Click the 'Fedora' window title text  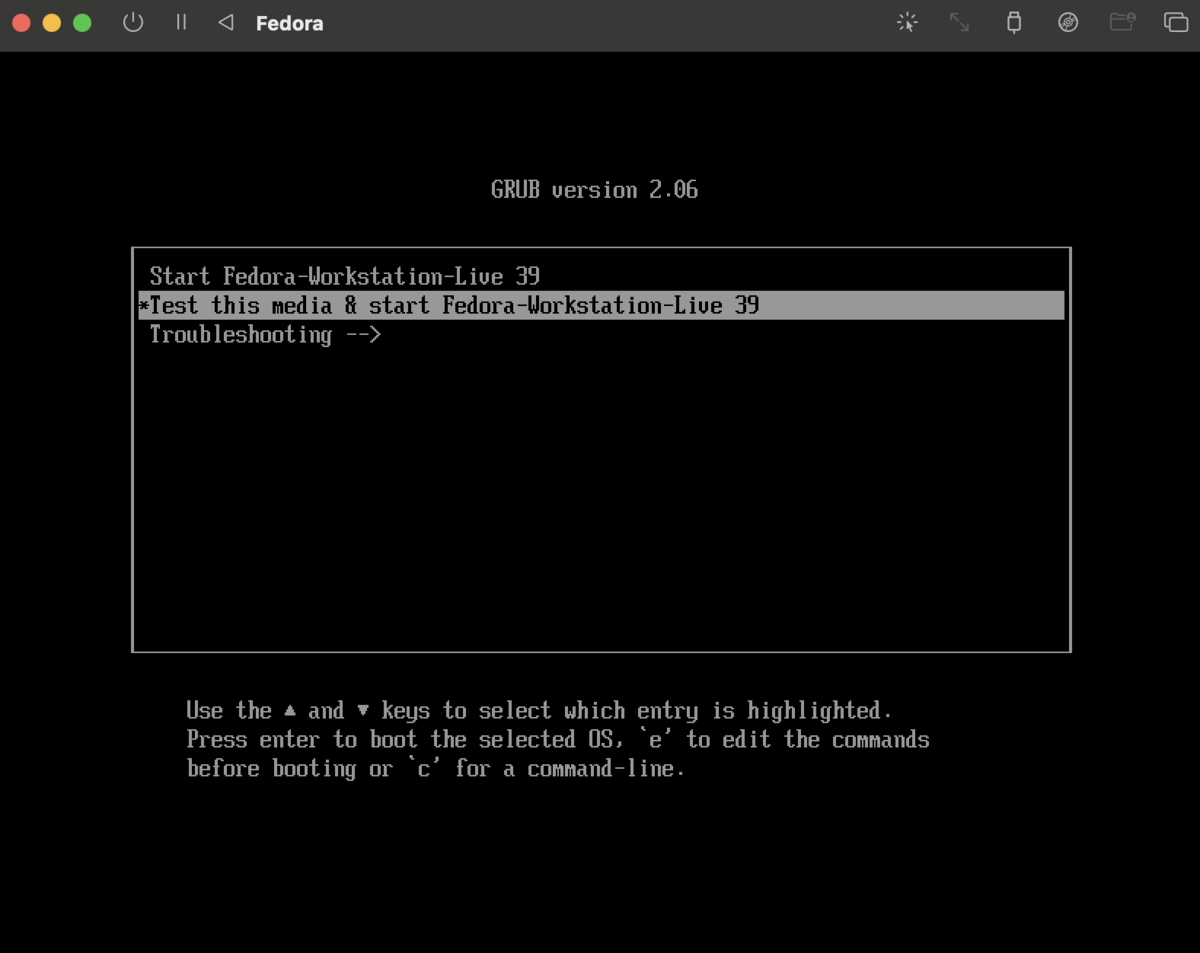click(x=289, y=23)
